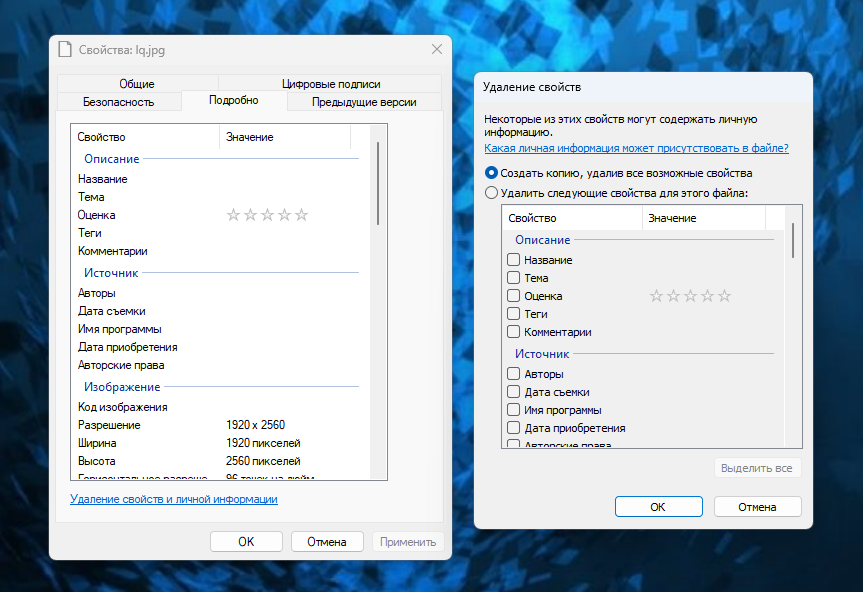The image size is (863, 592).
Task: Rate fifth star in Properties Оценка row
Action: 302,215
